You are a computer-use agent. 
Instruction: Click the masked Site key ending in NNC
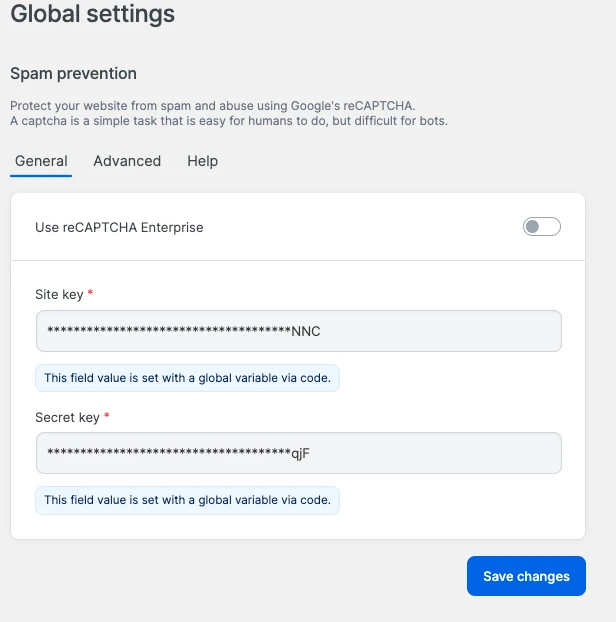[x=184, y=331]
